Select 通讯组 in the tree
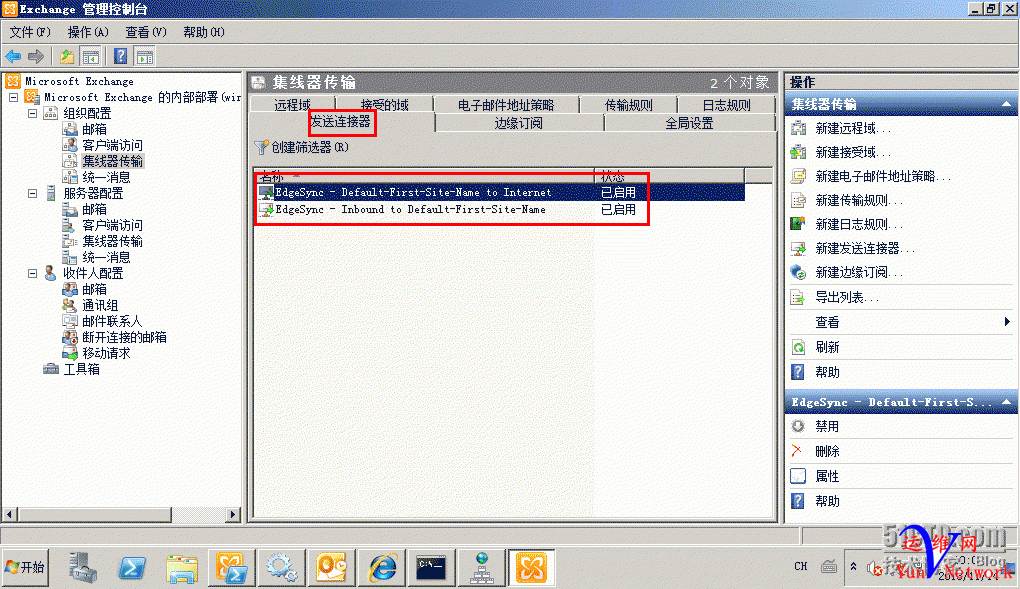The image size is (1020, 589). point(100,305)
